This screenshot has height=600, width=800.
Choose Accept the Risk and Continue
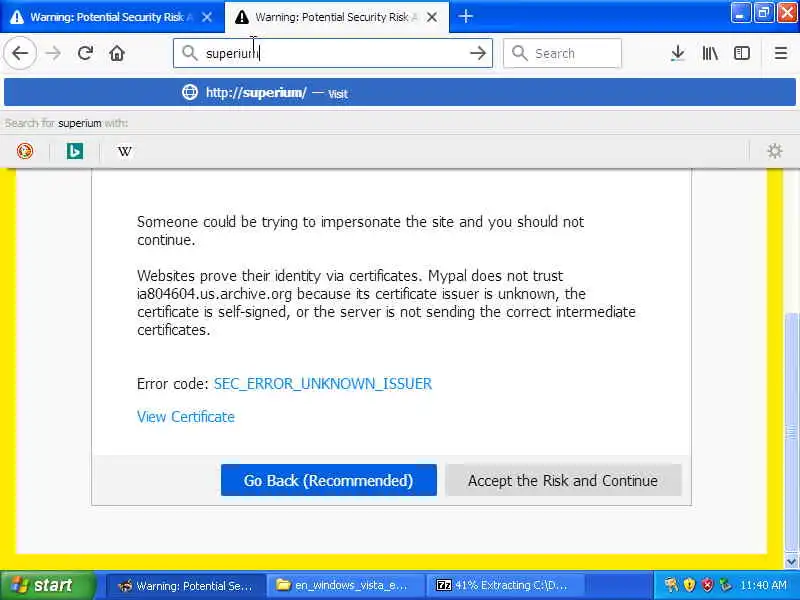563,480
